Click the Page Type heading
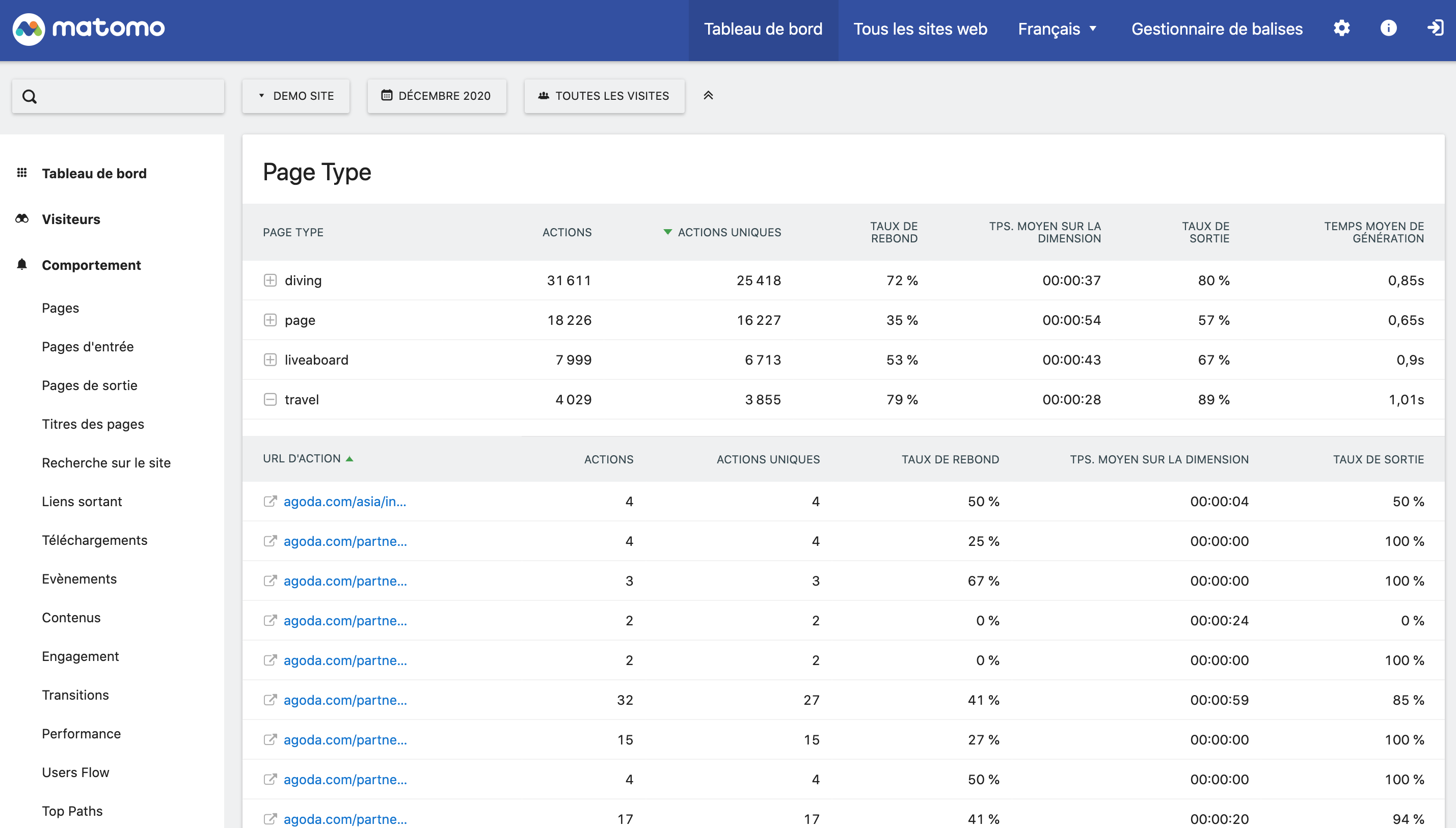The image size is (1456, 828). (317, 172)
